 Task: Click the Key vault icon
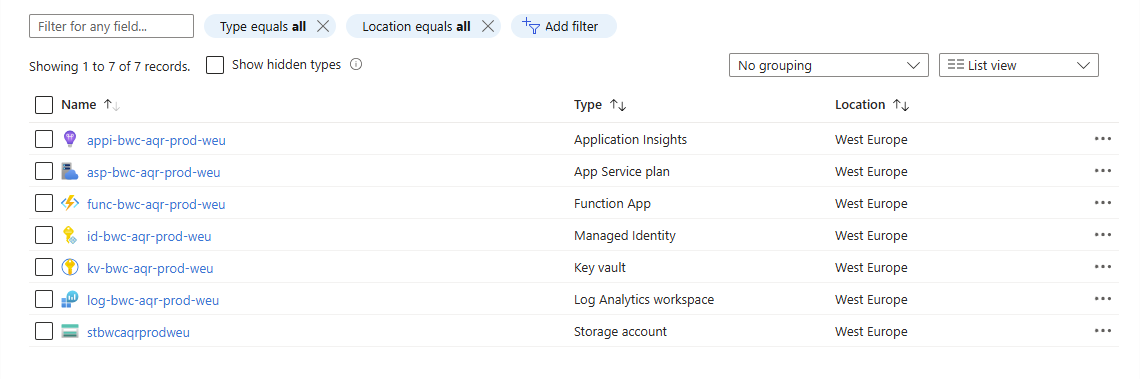tap(70, 268)
